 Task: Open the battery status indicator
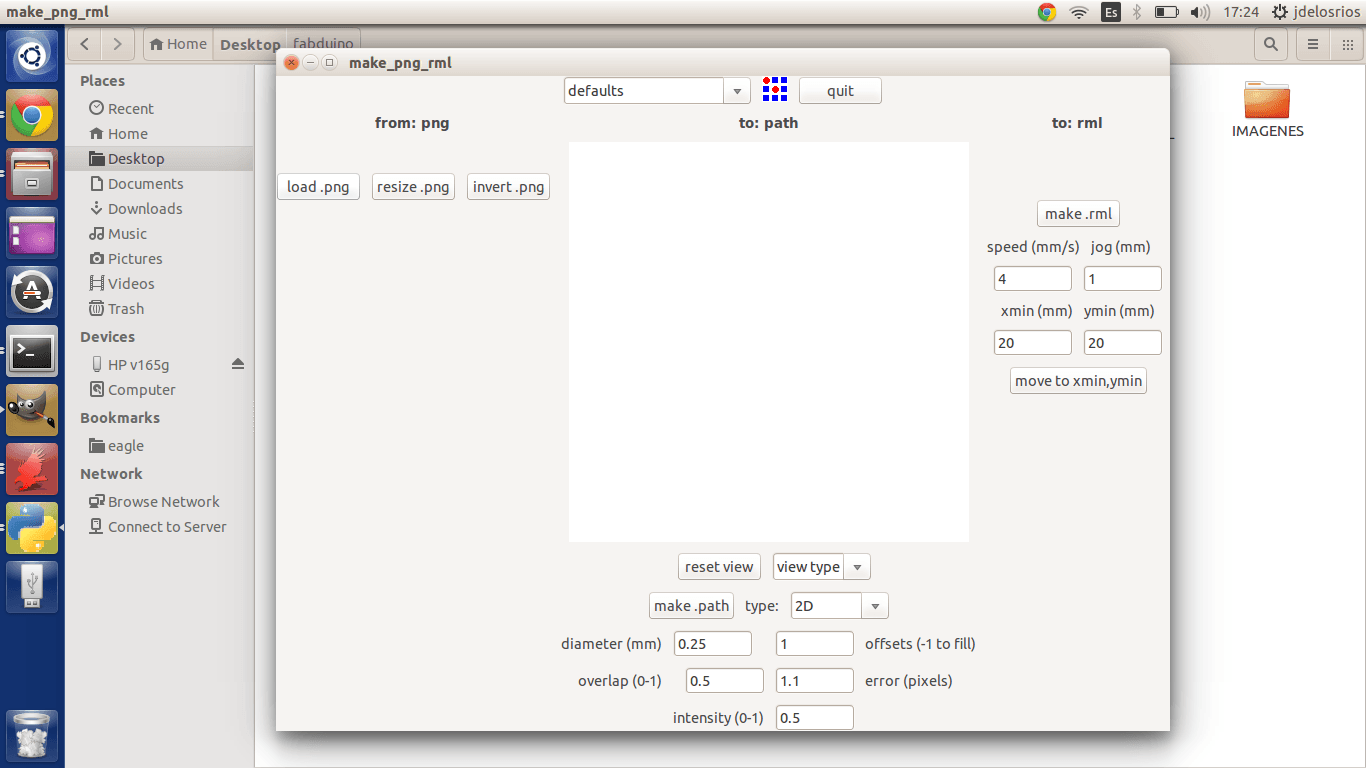tap(1166, 12)
